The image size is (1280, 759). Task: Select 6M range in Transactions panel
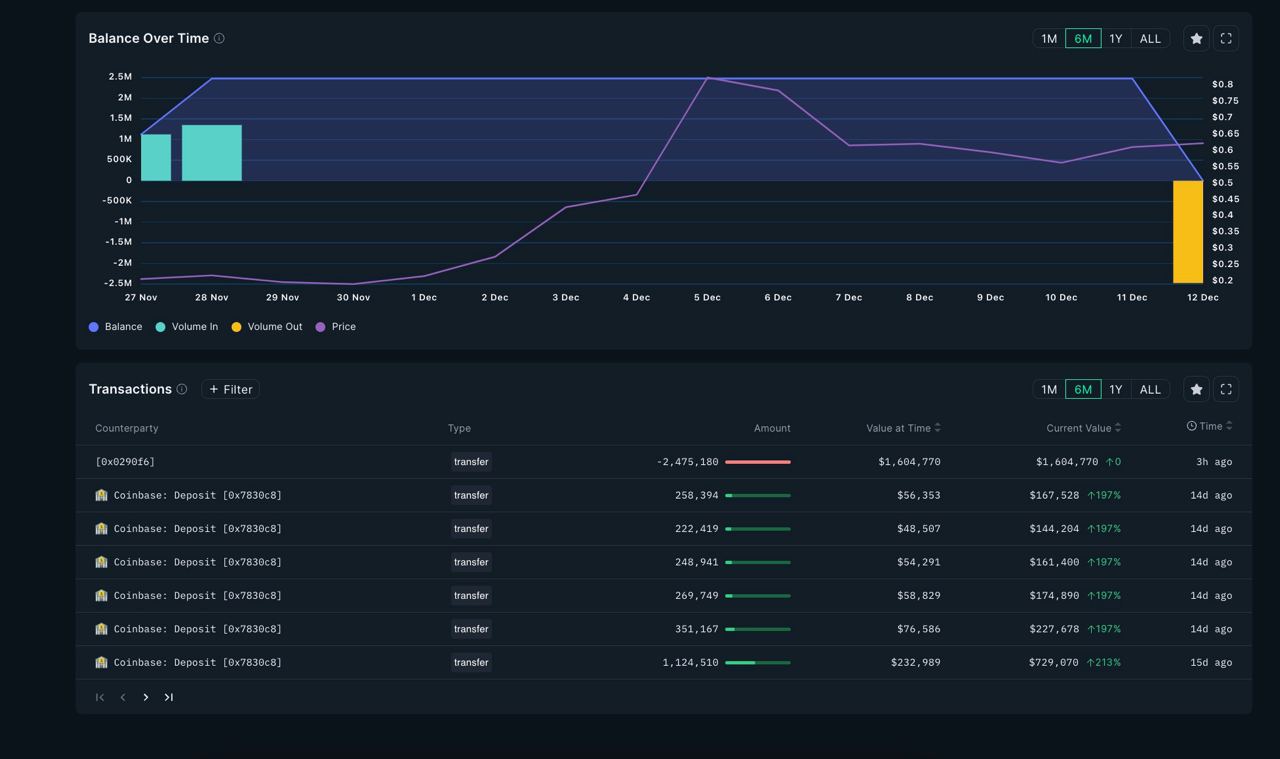1083,389
